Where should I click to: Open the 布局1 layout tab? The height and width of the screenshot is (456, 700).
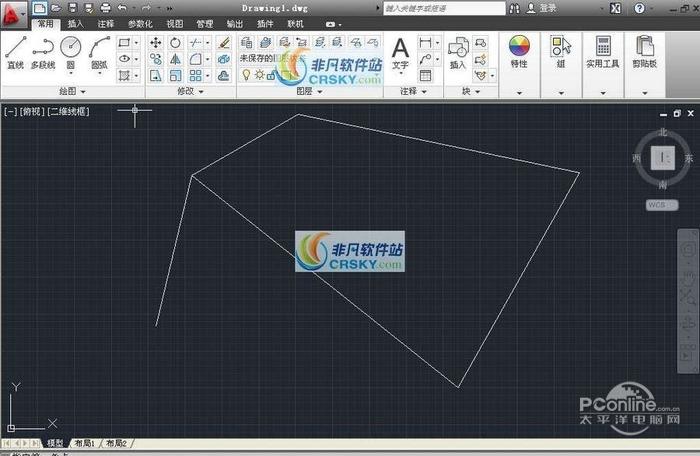pos(84,443)
